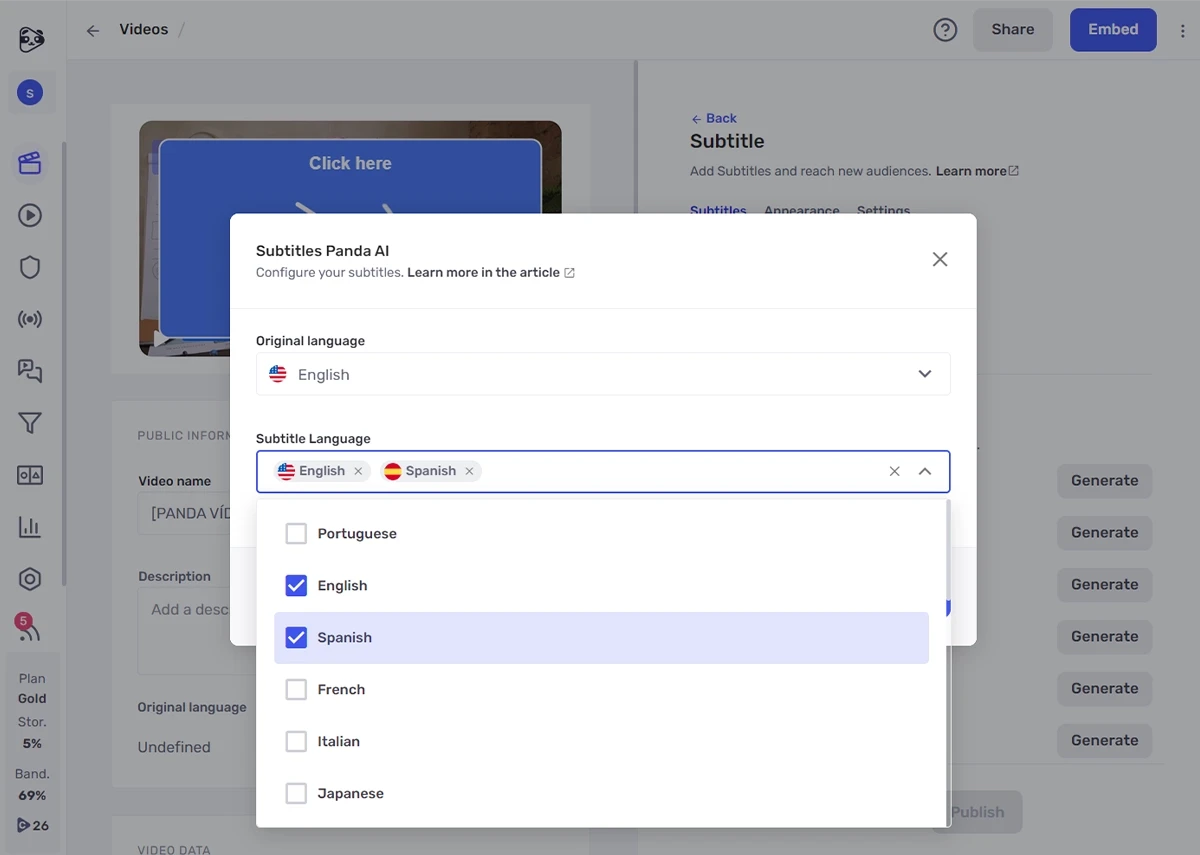Switch to the Settings tab

coord(884,211)
